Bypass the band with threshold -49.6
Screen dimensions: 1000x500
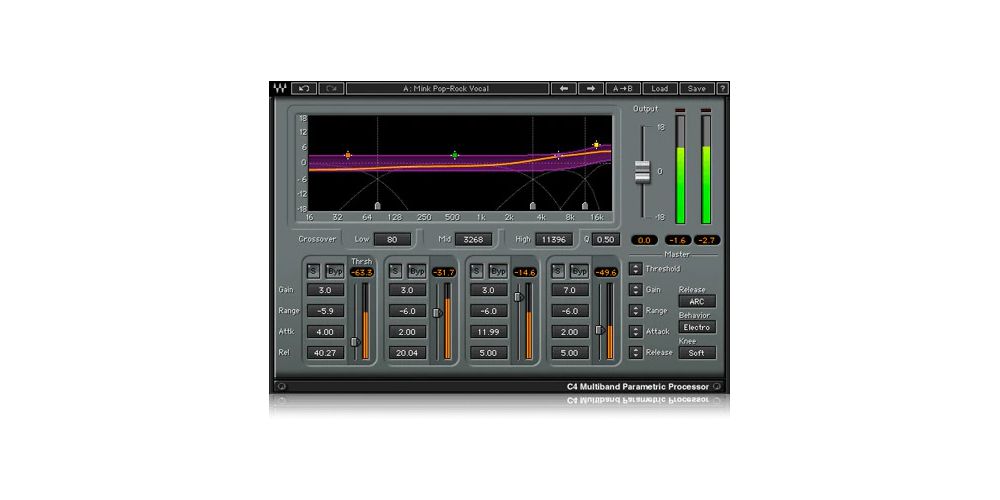pos(580,271)
